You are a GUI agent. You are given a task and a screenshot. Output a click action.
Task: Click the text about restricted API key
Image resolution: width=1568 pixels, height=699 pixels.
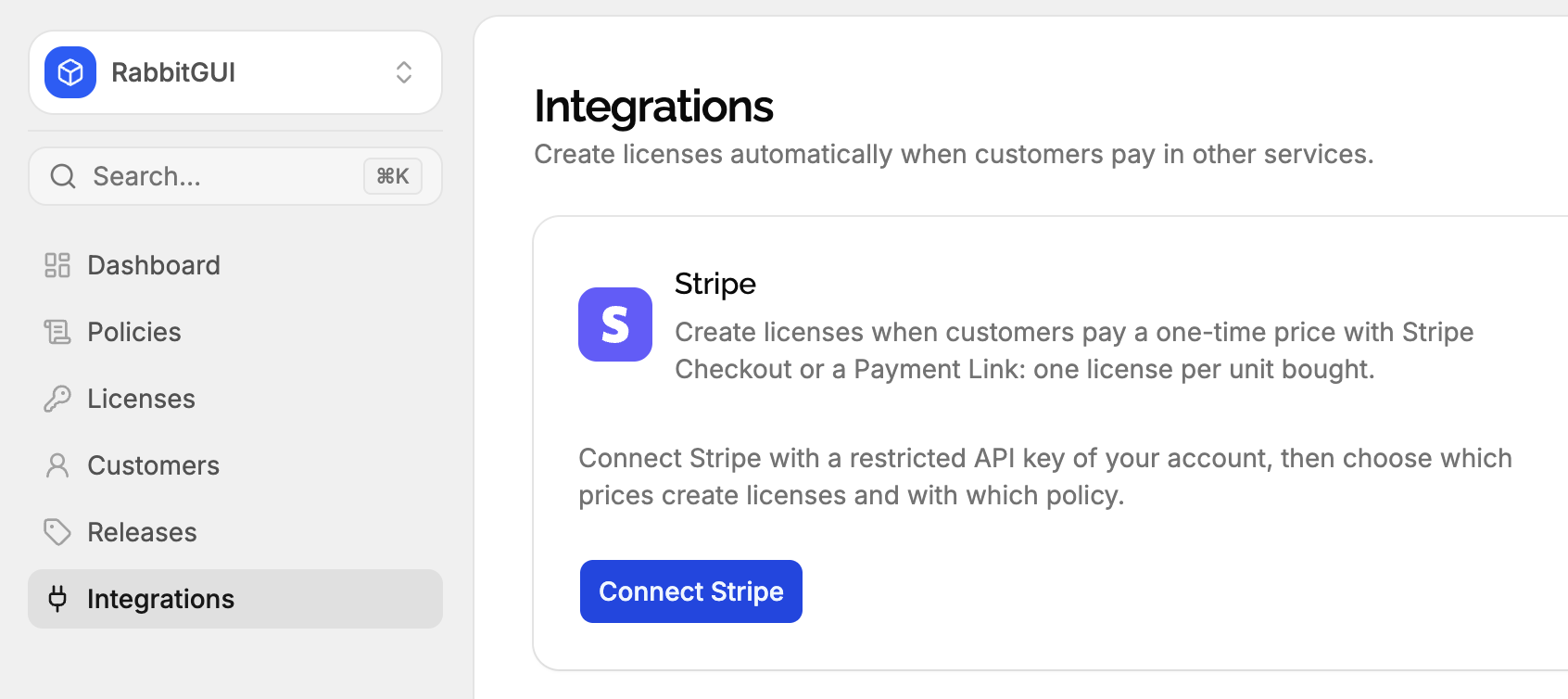[x=1045, y=477]
